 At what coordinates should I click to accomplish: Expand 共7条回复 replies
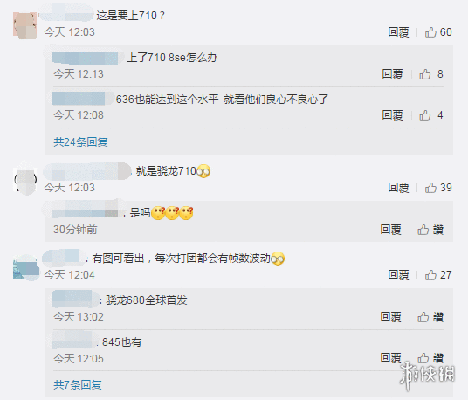[x=77, y=385]
